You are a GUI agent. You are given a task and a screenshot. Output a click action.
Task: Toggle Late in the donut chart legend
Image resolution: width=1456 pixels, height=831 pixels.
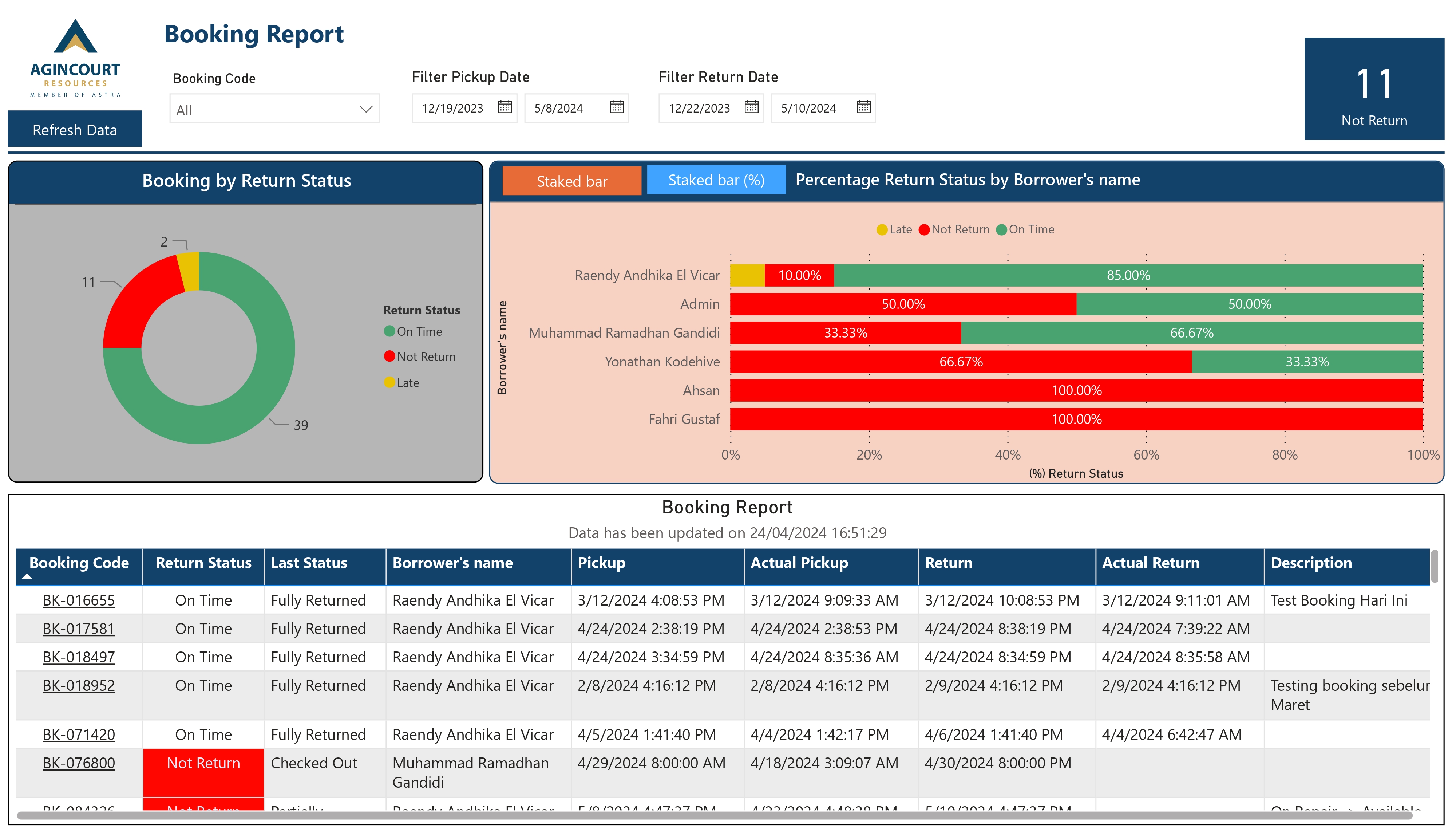389,382
